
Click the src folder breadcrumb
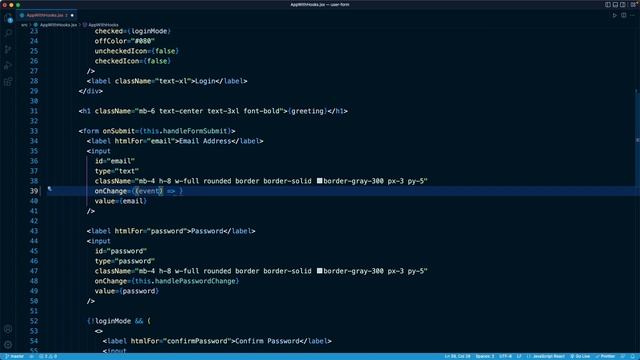(x=24, y=25)
